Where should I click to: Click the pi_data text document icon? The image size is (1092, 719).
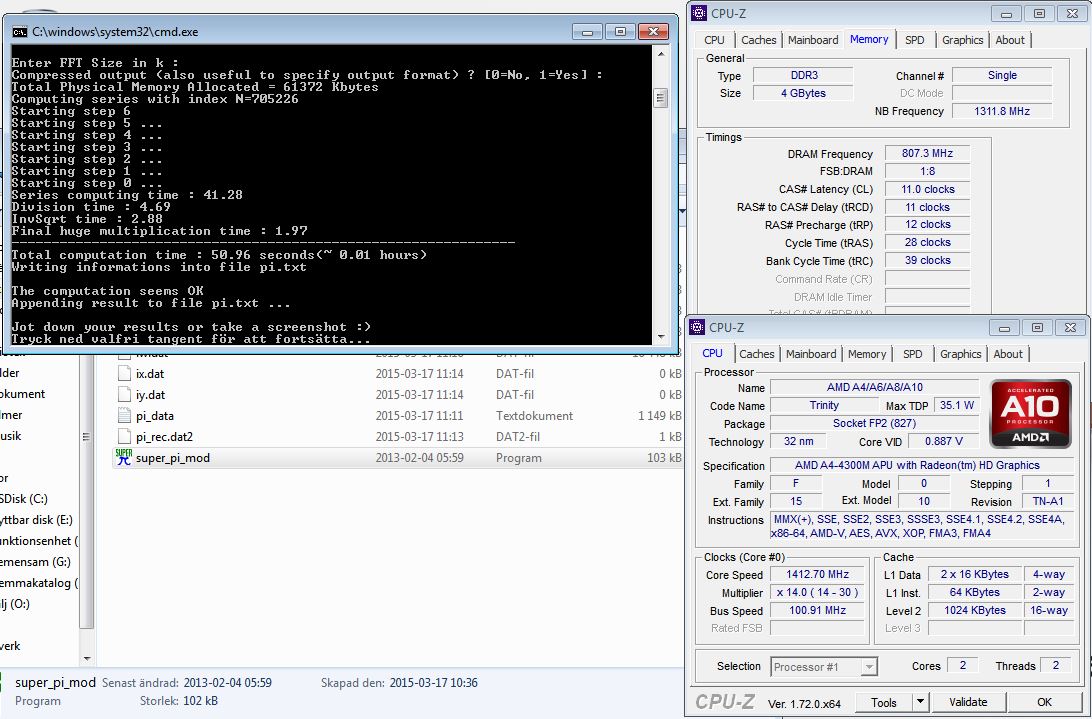pyautogui.click(x=124, y=416)
